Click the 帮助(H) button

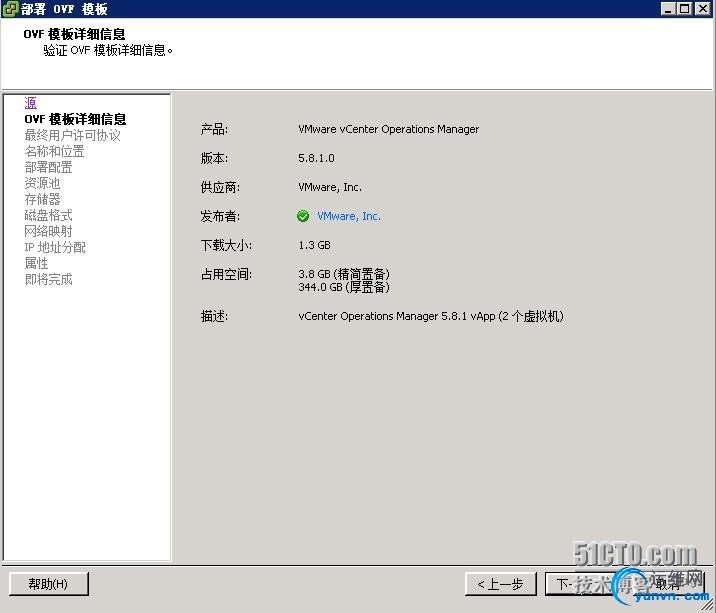tap(48, 584)
